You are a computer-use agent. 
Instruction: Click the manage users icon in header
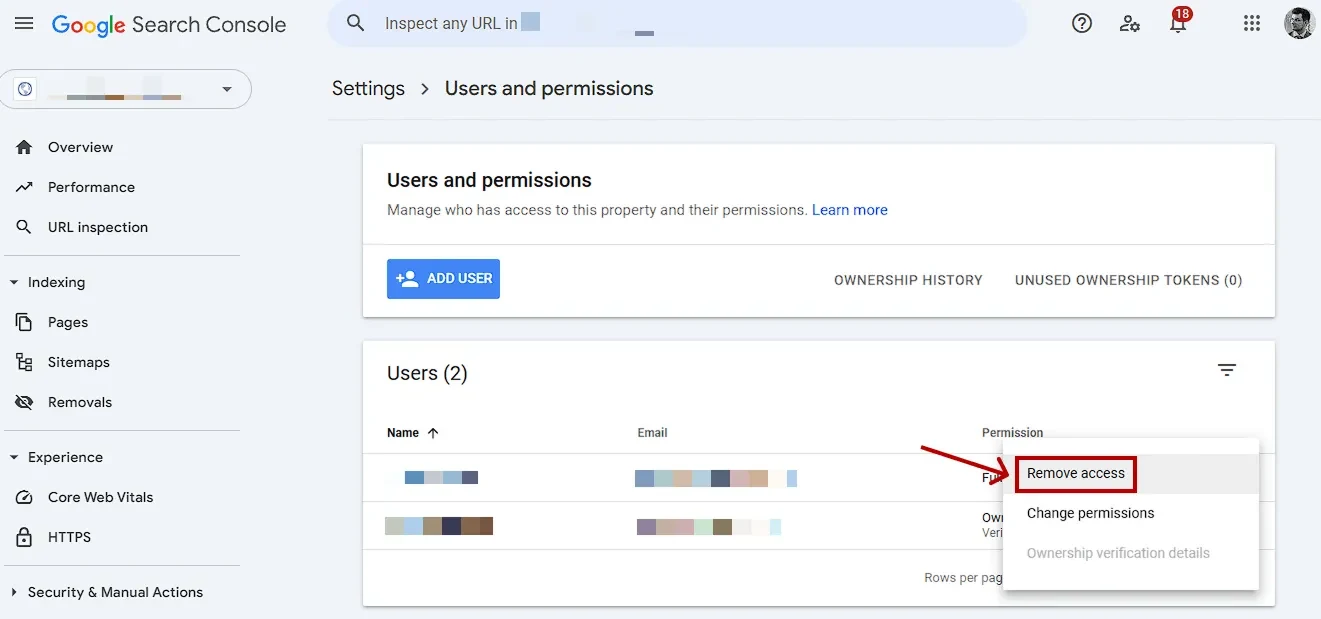[x=1130, y=23]
